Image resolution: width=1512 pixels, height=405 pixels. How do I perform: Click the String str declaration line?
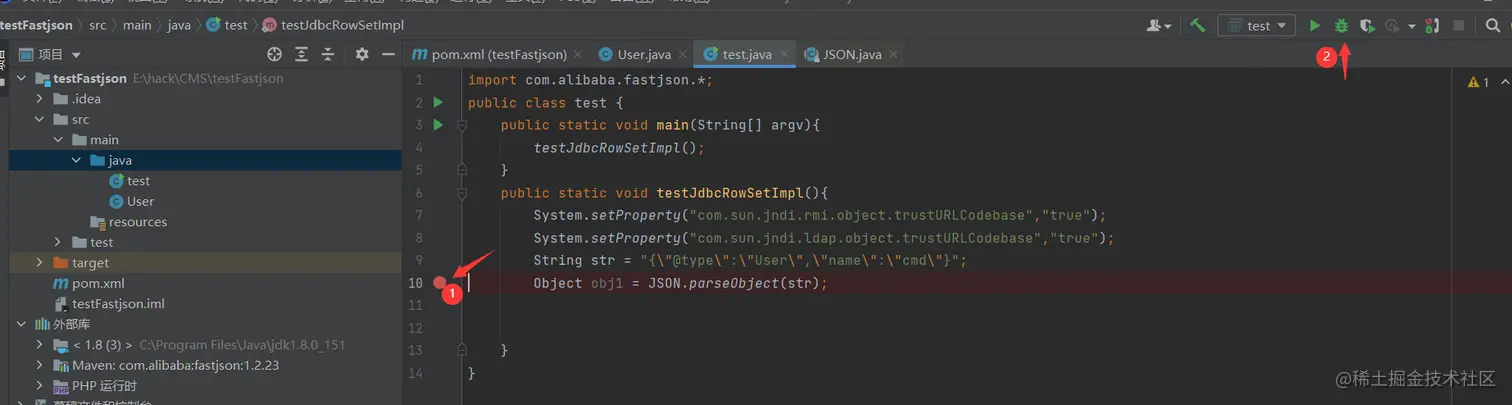tap(750, 260)
